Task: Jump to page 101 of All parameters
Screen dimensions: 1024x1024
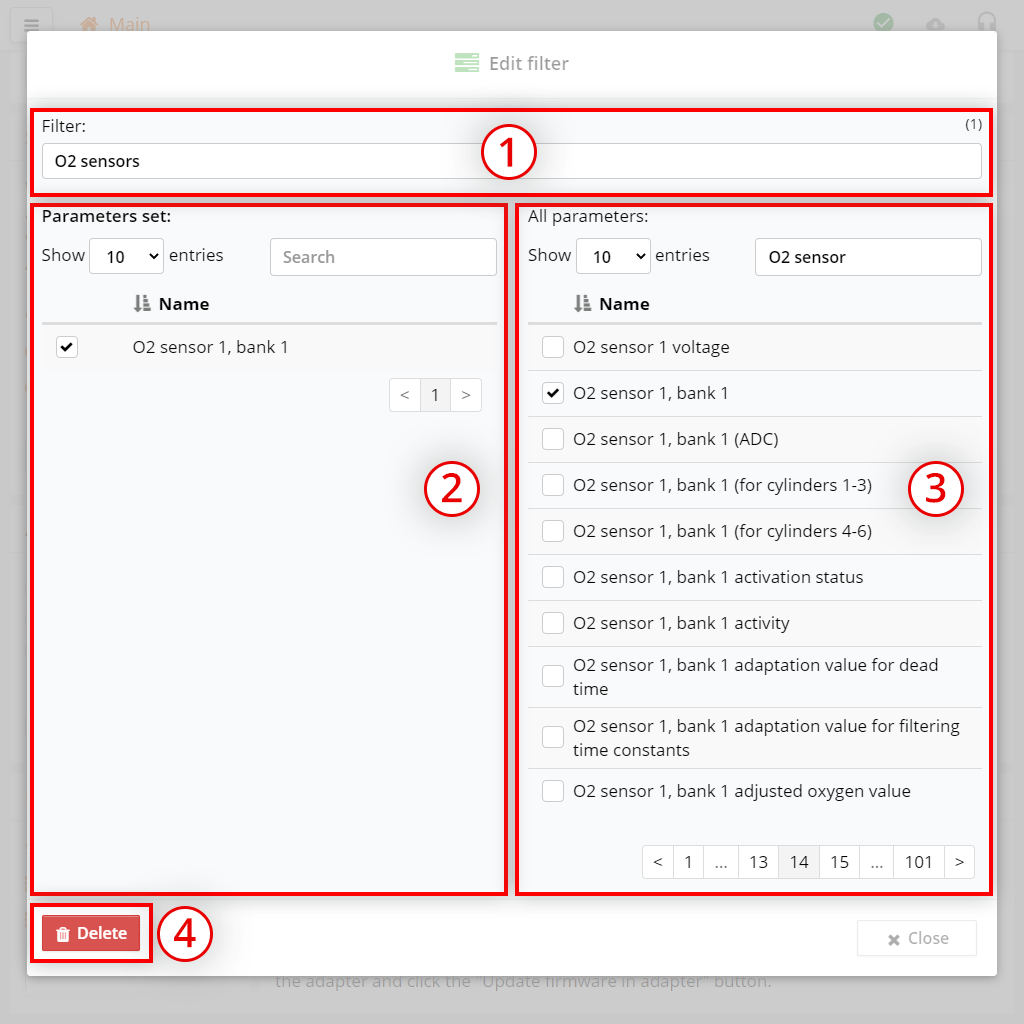Action: [x=918, y=862]
